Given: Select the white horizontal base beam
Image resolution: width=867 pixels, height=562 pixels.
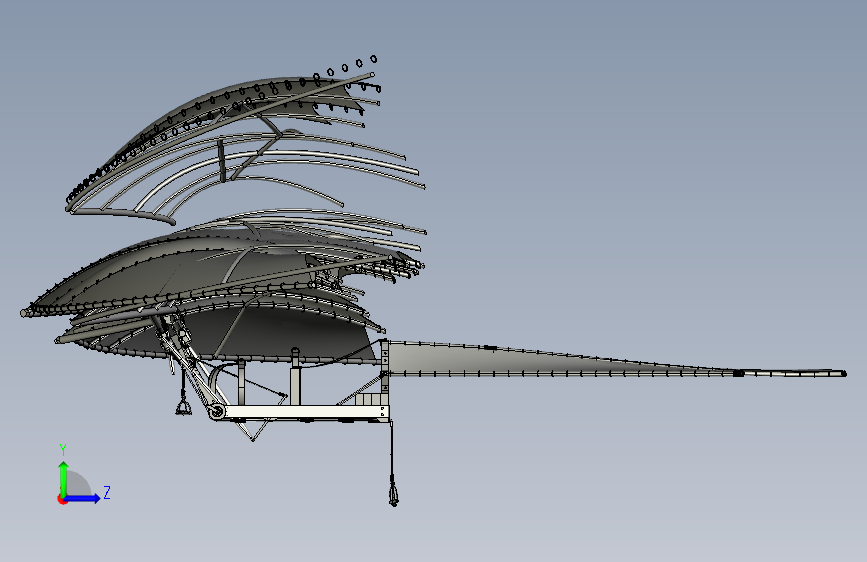Looking at the screenshot, I should pyautogui.click(x=303, y=412).
